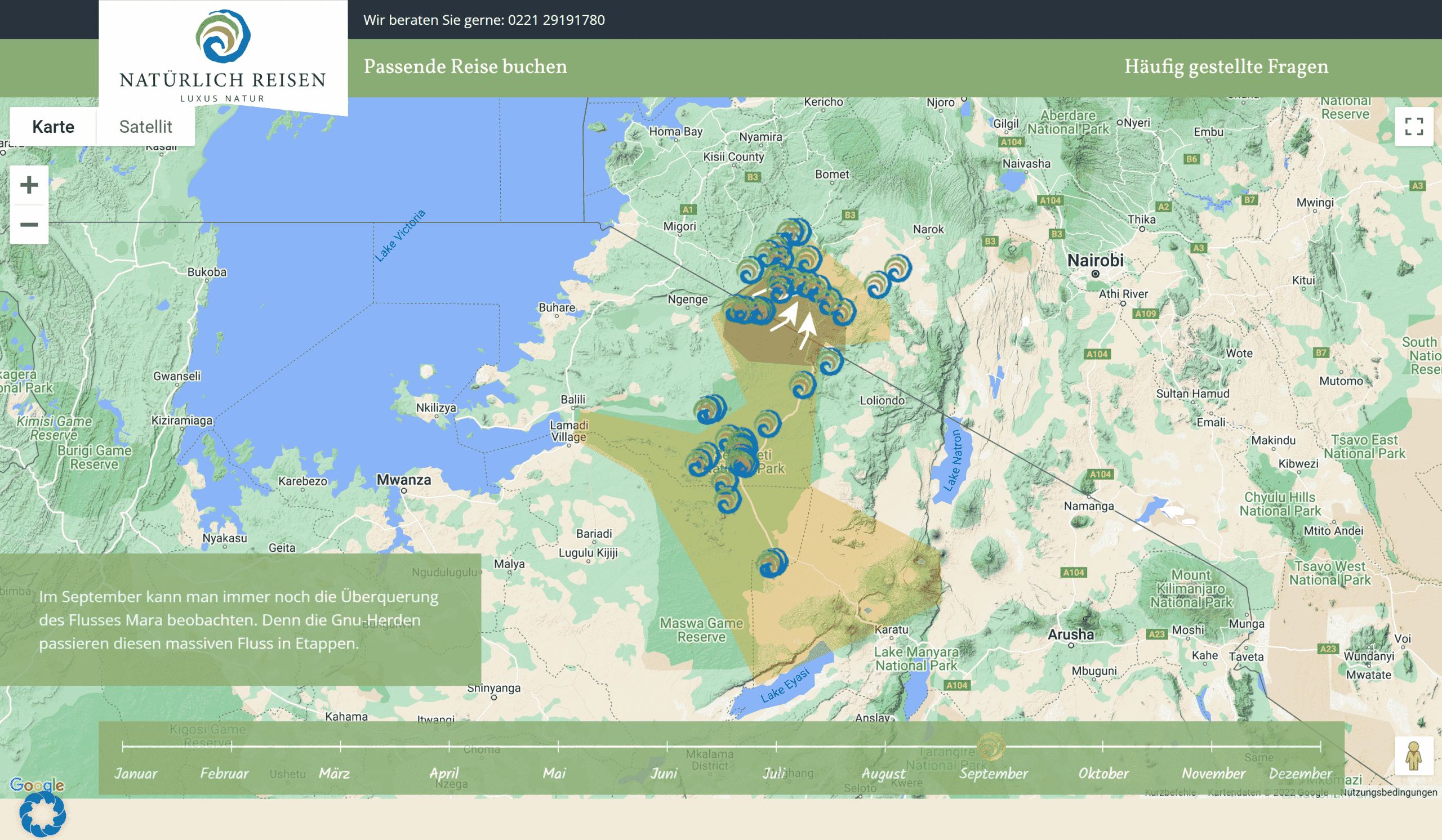Screen dimensions: 1442x840
Task: Click the Lake Manyara National Park label
Action: click(916, 658)
